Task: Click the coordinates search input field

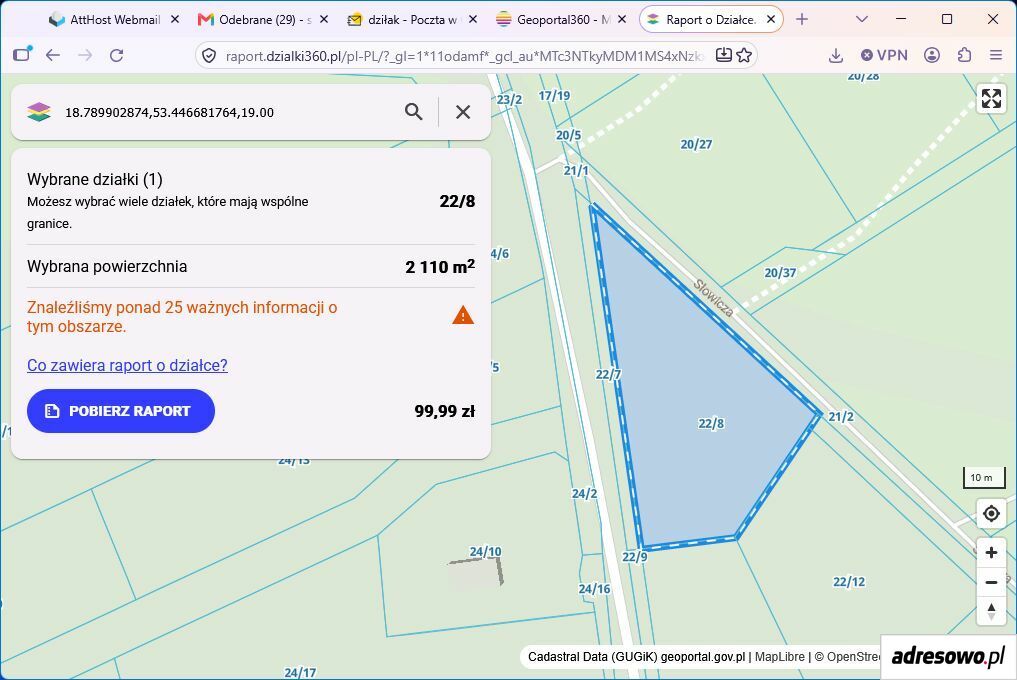Action: 227,112
